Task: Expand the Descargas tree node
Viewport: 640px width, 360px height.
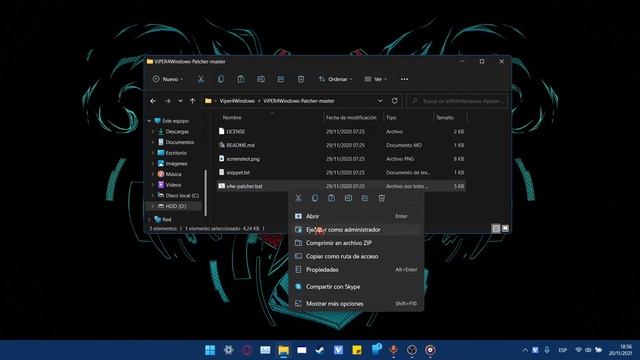Action: click(x=153, y=132)
